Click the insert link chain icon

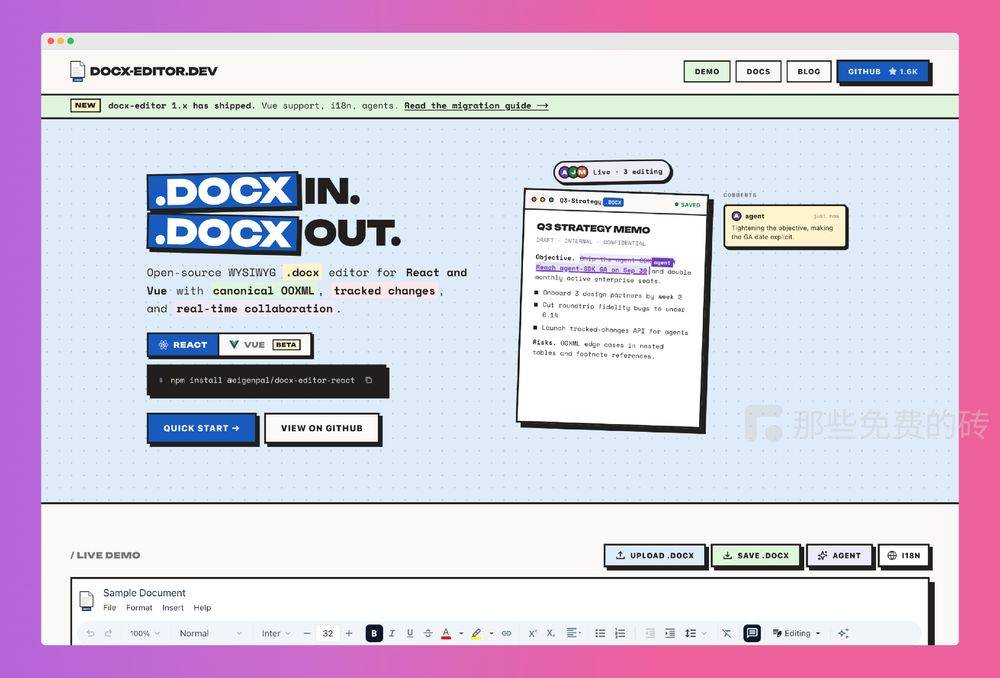point(506,633)
